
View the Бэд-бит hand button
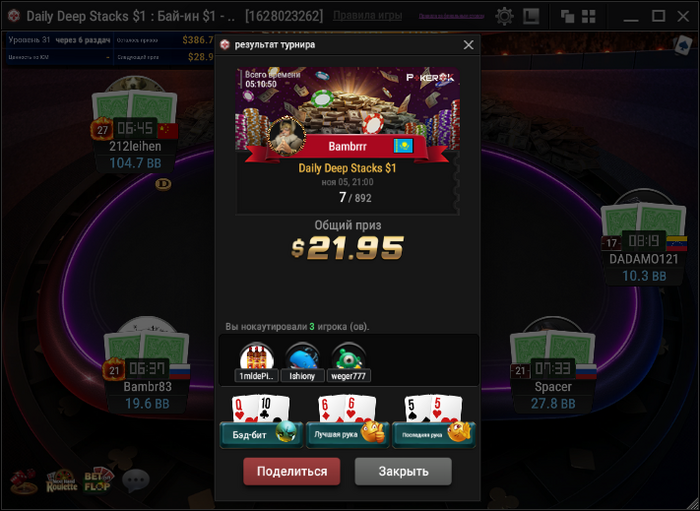(x=261, y=434)
